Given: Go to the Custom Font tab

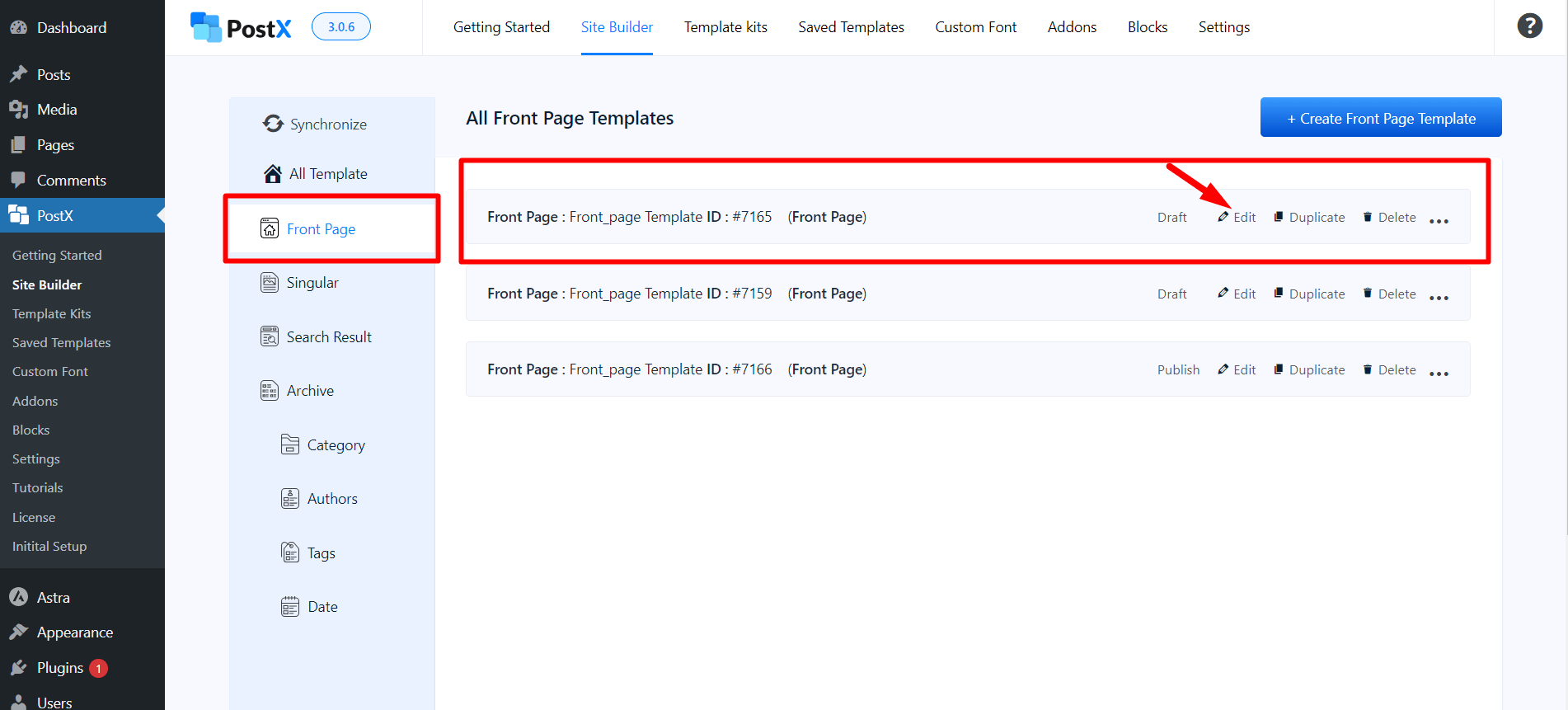Looking at the screenshot, I should tap(976, 27).
